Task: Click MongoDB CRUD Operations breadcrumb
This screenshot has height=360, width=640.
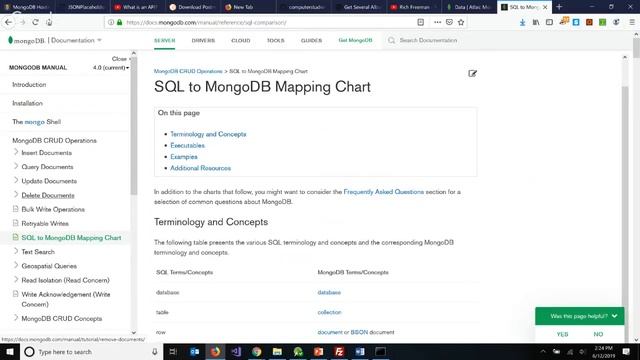Action: pos(188,71)
